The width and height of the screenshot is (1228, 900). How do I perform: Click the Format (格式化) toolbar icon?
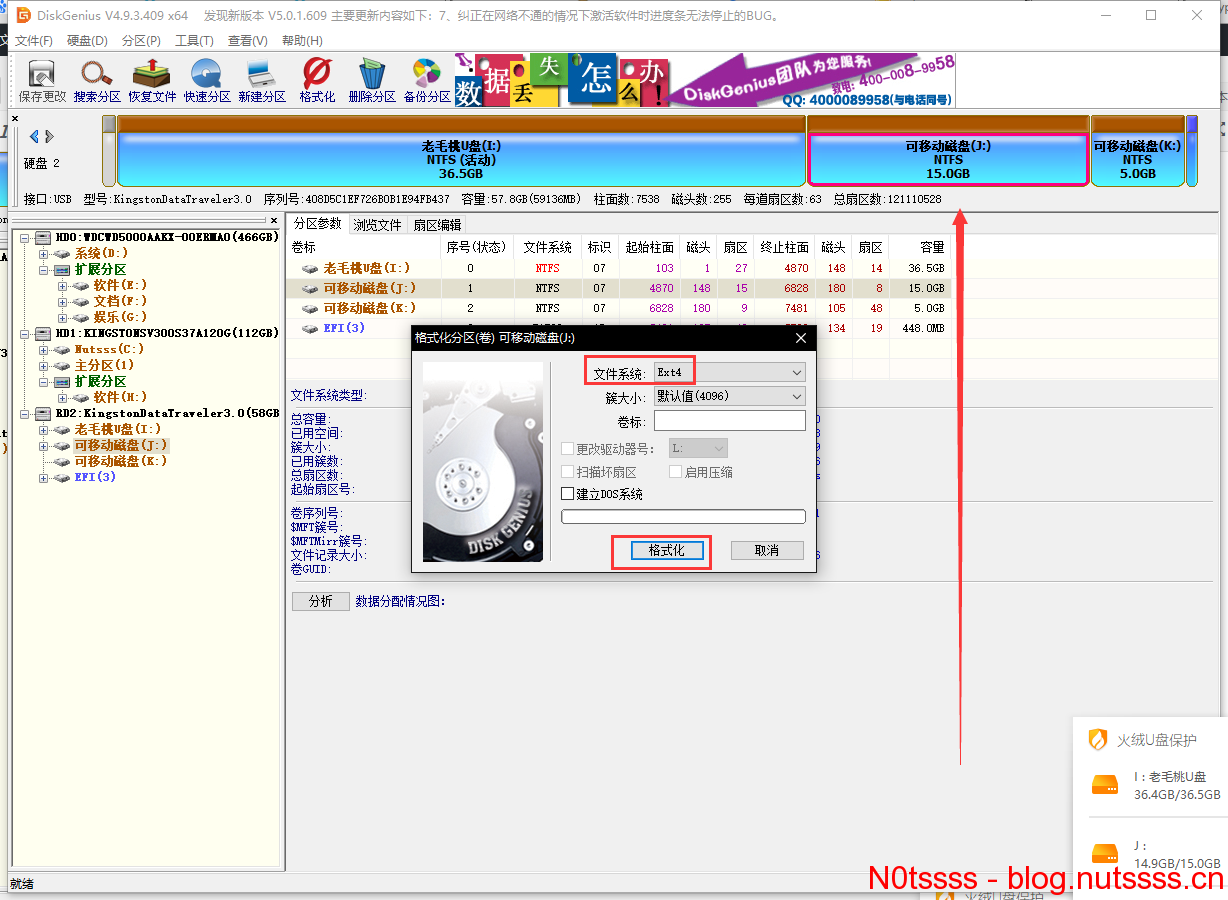pos(317,81)
